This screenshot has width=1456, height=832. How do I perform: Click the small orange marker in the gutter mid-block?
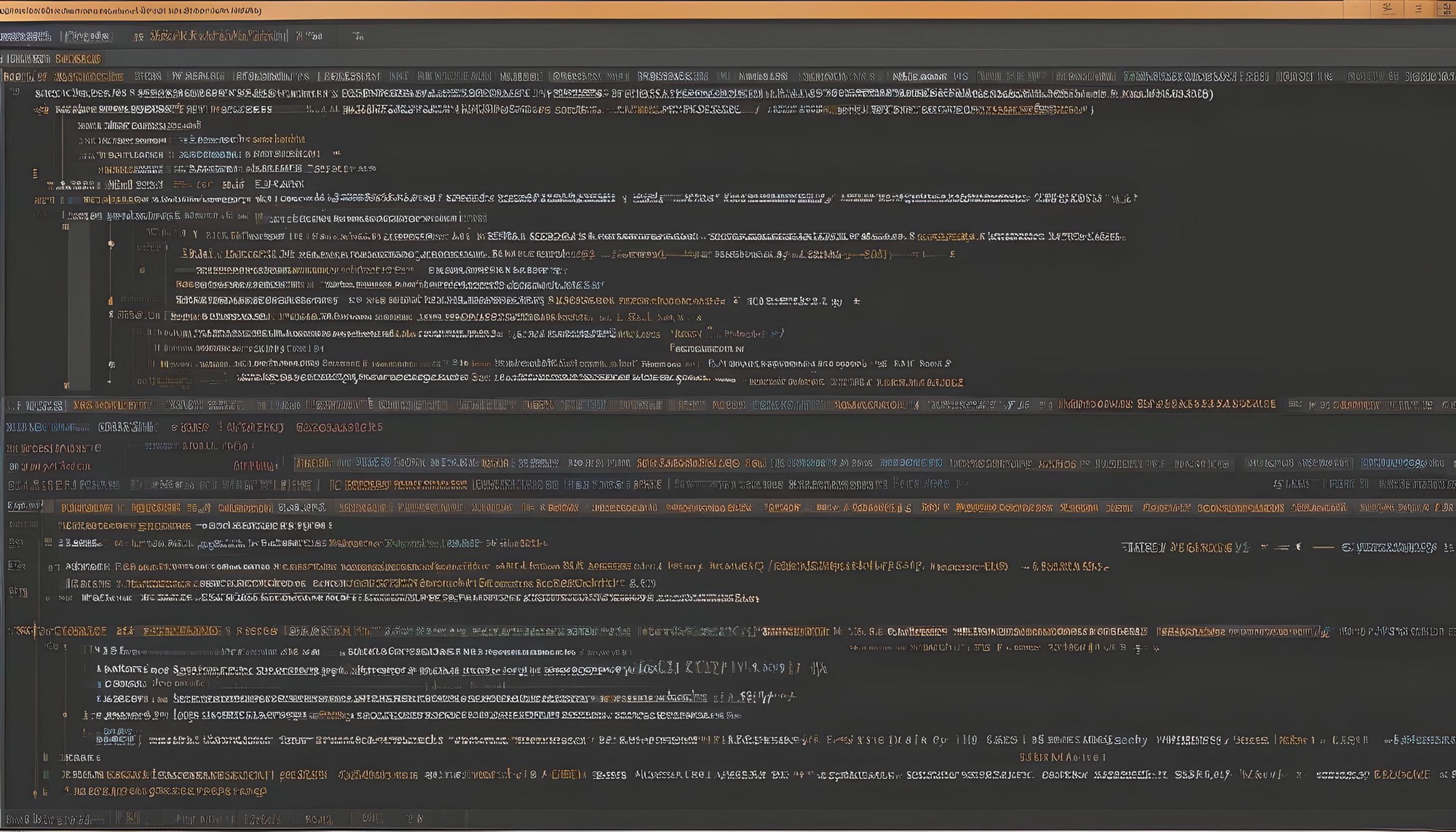pos(111,300)
